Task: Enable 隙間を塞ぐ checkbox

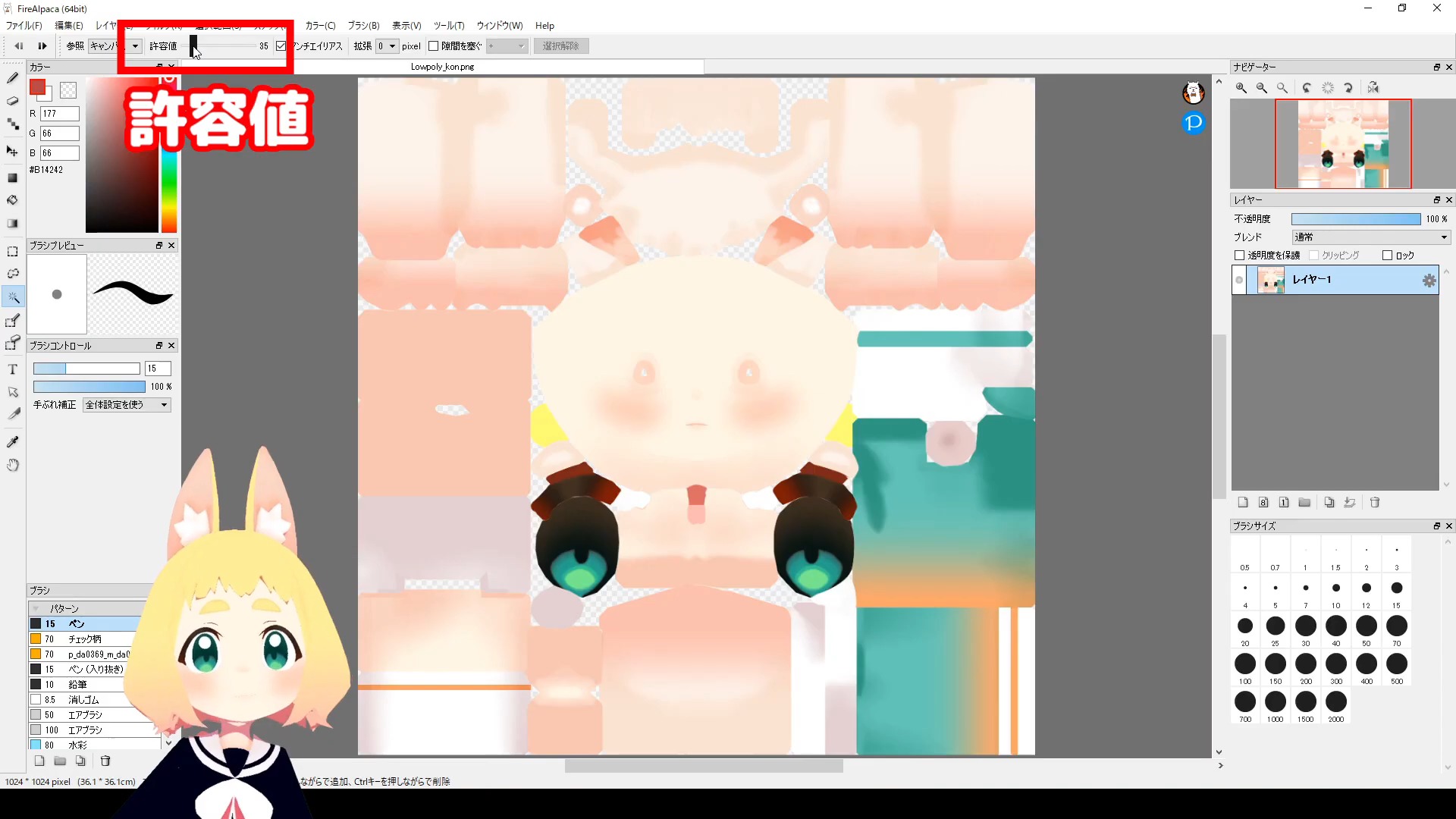Action: coord(434,46)
